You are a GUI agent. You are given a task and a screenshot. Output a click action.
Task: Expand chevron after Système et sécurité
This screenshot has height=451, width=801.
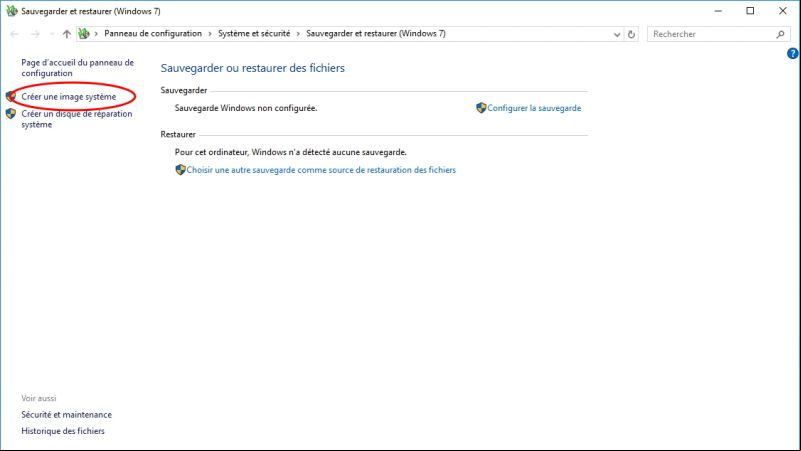coord(298,34)
